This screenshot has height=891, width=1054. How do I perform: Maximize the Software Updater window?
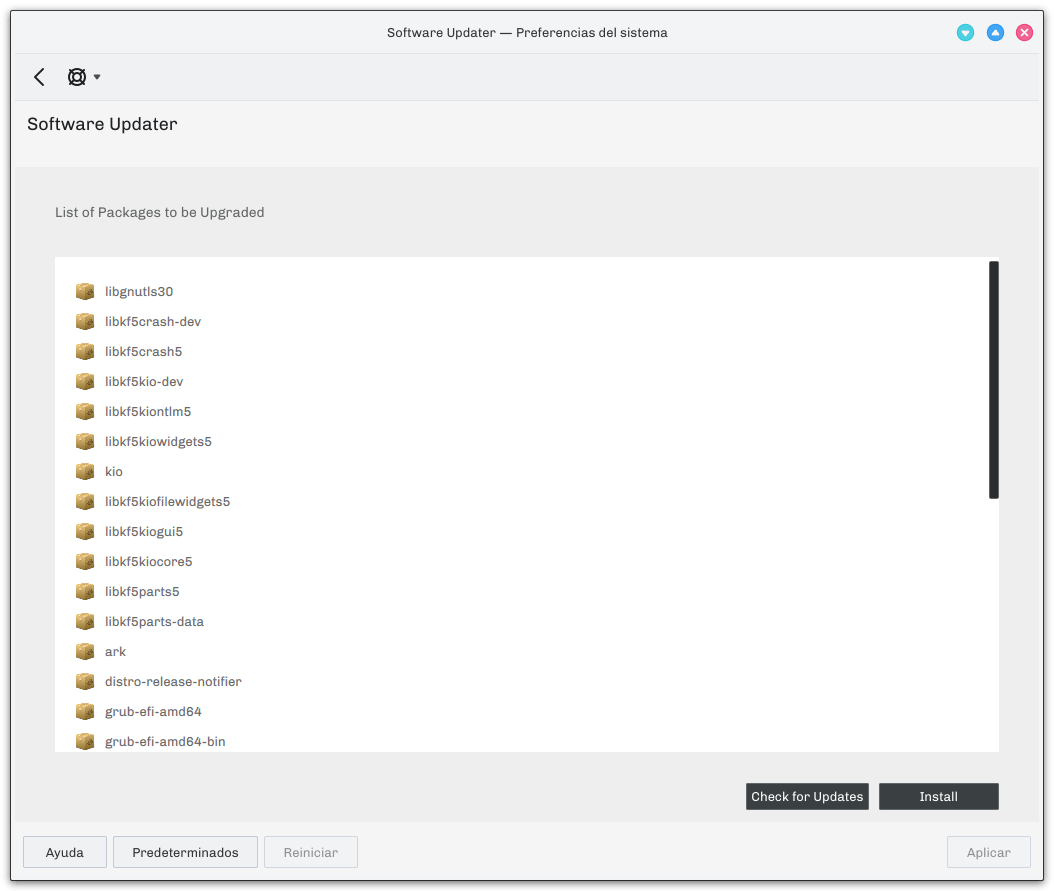click(x=995, y=32)
